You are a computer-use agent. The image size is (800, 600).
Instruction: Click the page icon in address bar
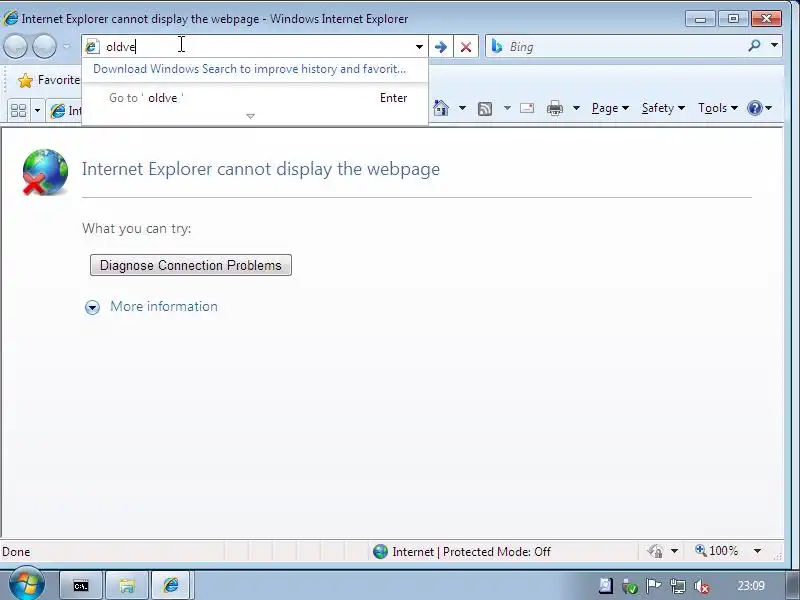92,47
